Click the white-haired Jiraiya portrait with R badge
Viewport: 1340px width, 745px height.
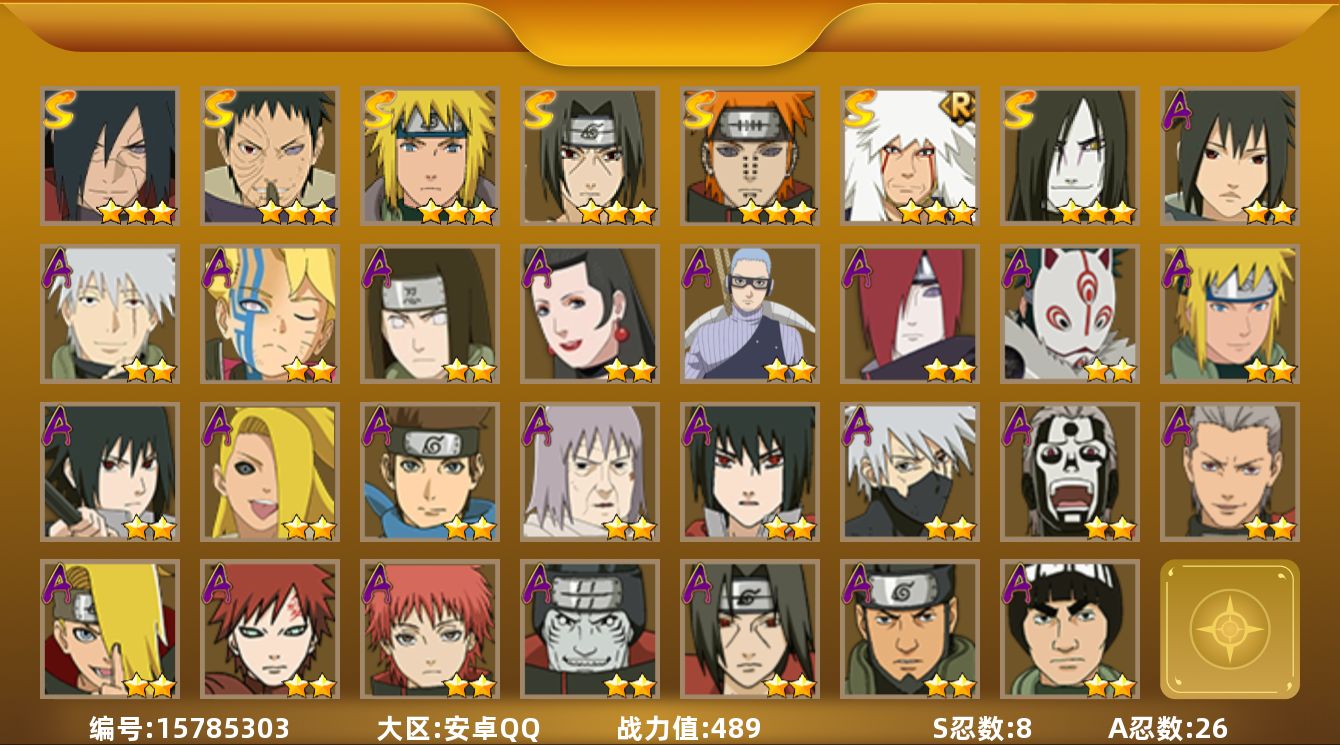(910, 156)
